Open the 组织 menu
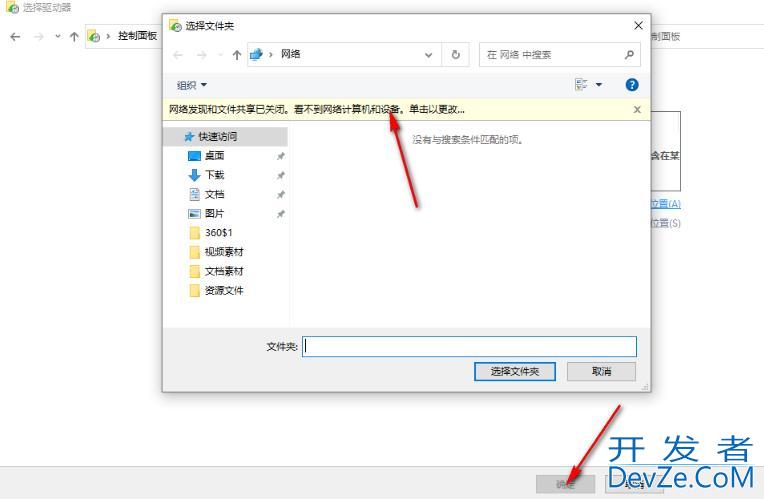Image resolution: width=764 pixels, height=499 pixels. (x=191, y=85)
